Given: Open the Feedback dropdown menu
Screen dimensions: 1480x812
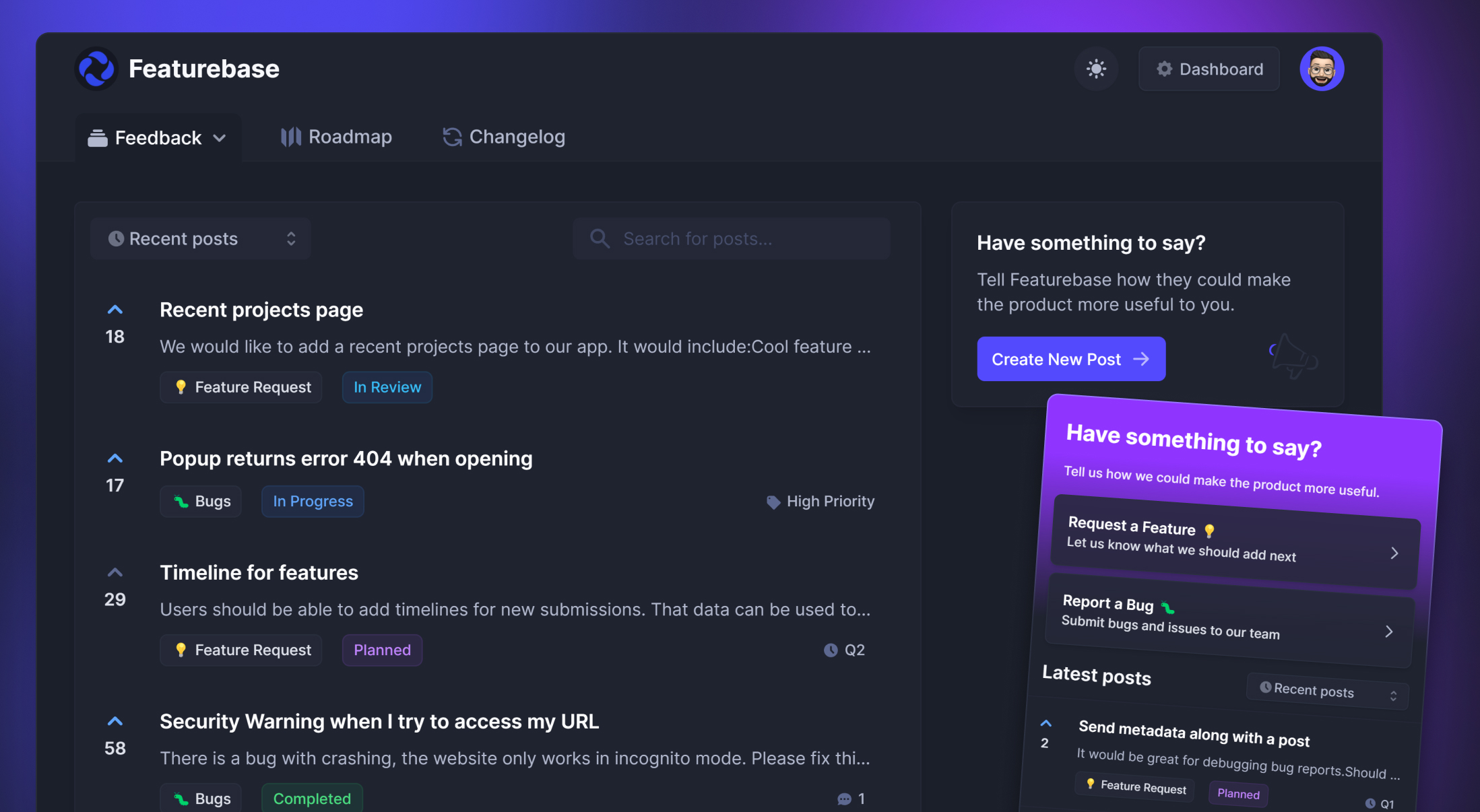Looking at the screenshot, I should pyautogui.click(x=157, y=137).
